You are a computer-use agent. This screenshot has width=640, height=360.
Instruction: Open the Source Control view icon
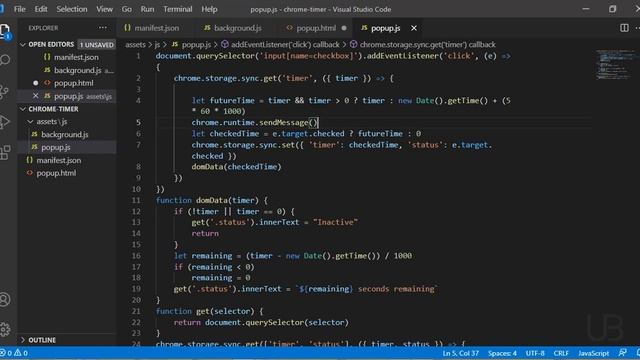5,91
